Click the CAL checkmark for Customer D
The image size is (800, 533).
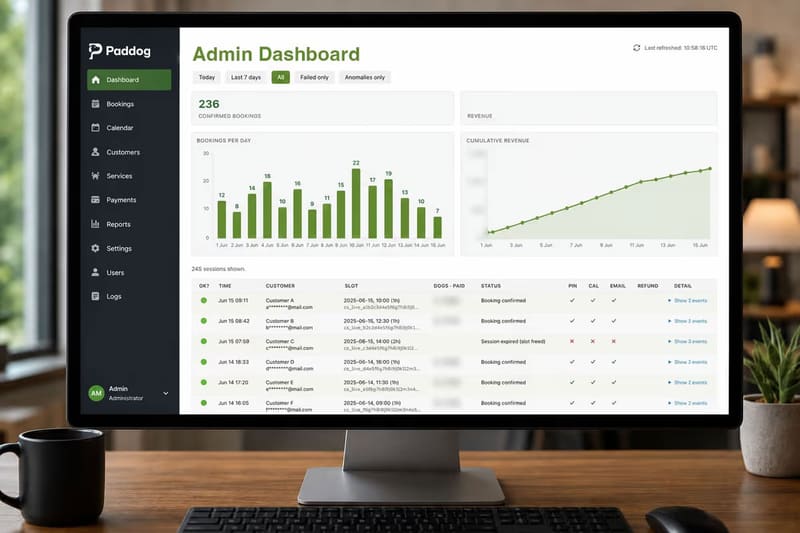tap(593, 362)
